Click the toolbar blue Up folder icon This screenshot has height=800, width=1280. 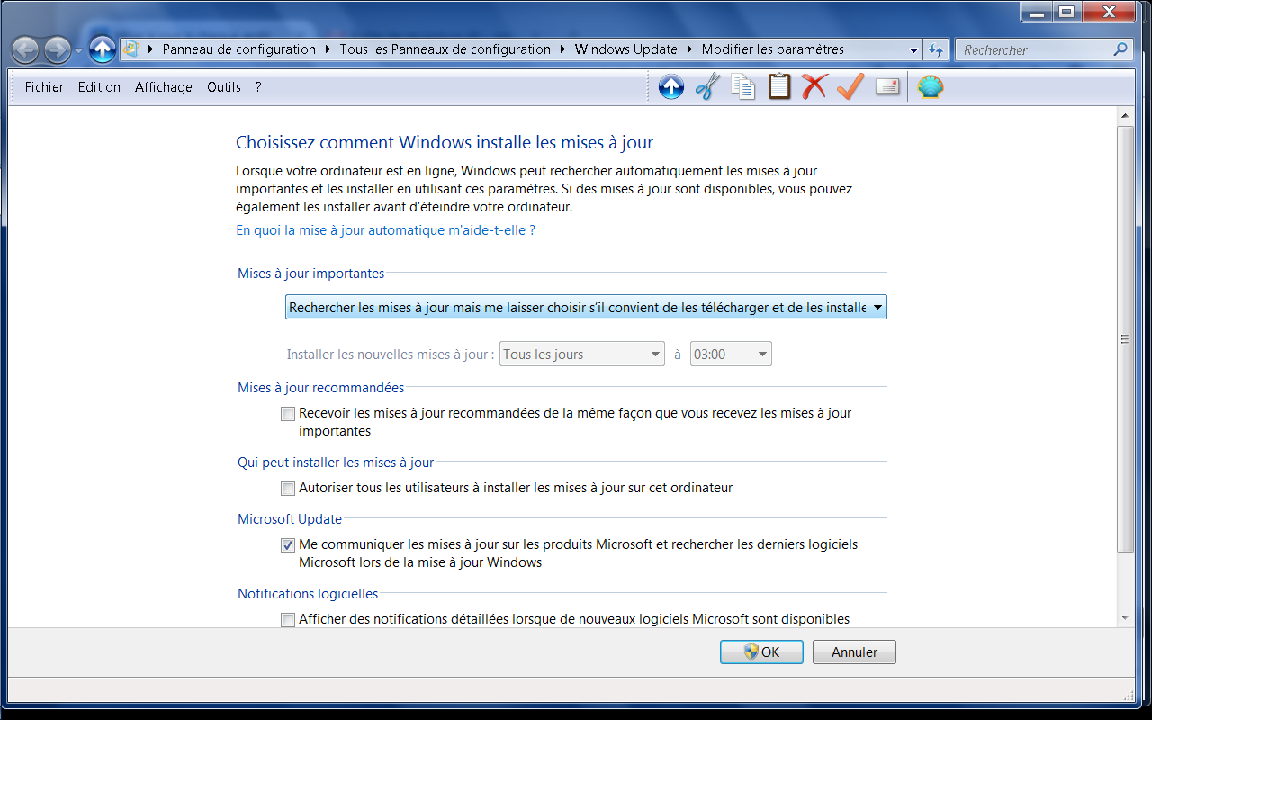pyautogui.click(x=671, y=87)
